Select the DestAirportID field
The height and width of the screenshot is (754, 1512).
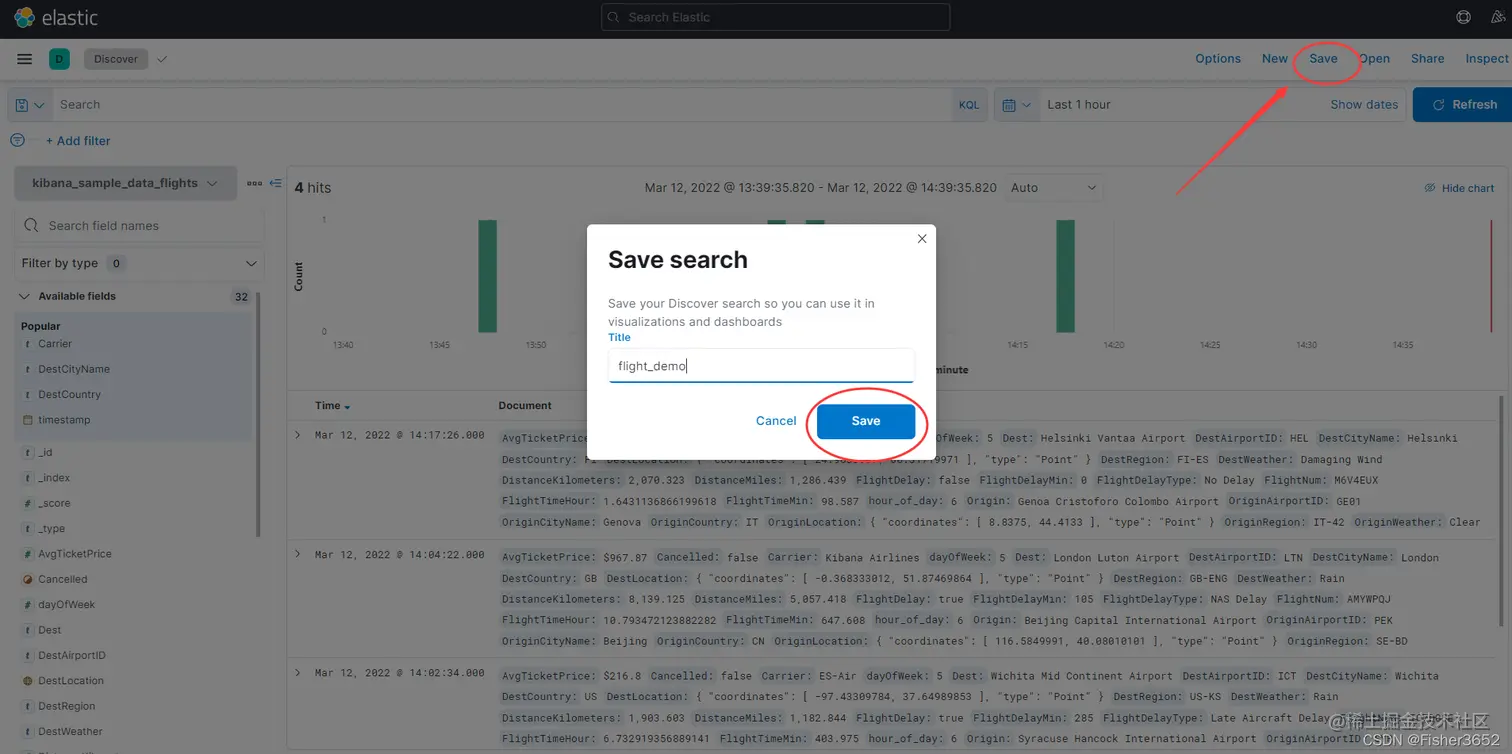click(x=72, y=656)
